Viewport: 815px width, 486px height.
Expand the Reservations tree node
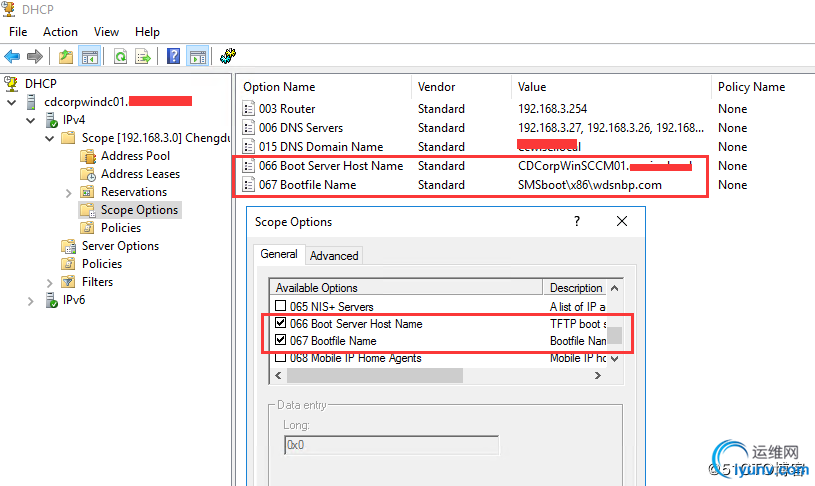[68, 192]
